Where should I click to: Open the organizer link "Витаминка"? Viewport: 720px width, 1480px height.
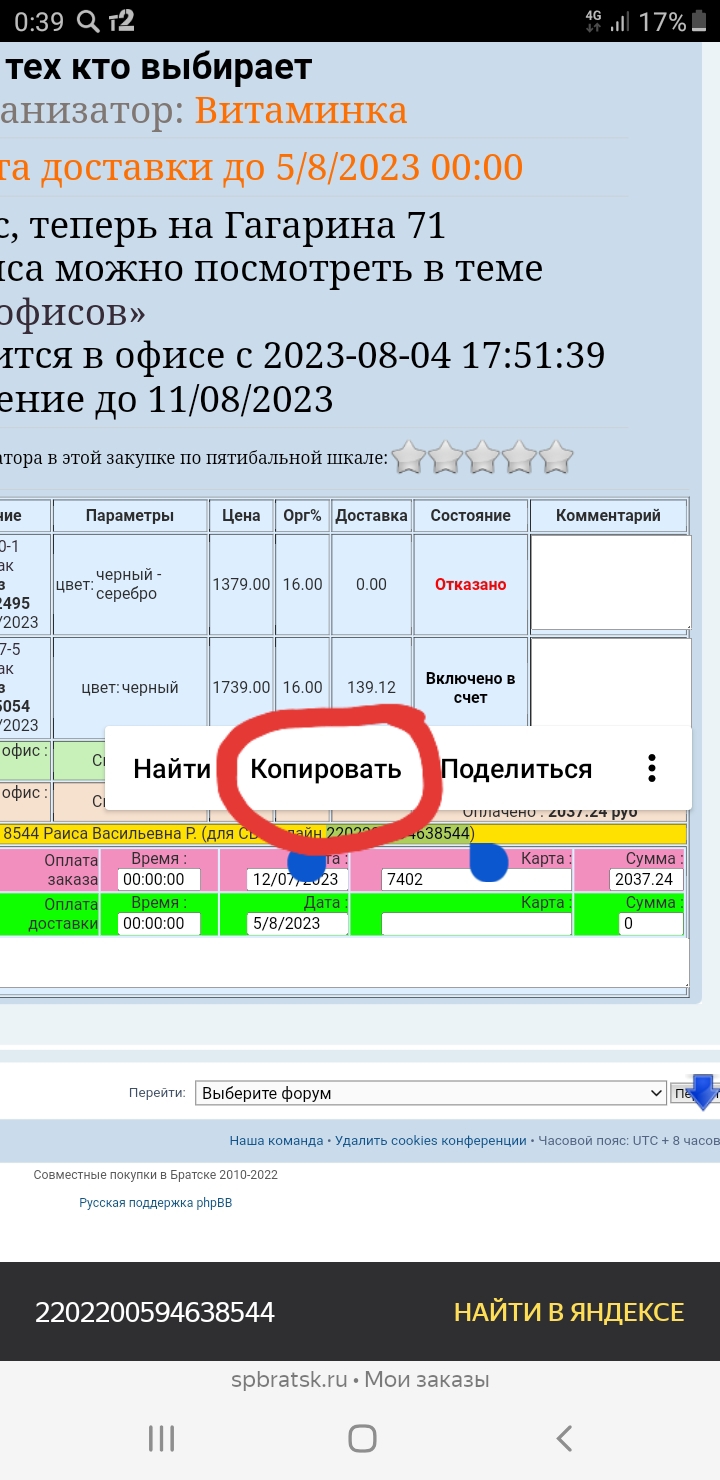pyautogui.click(x=300, y=110)
